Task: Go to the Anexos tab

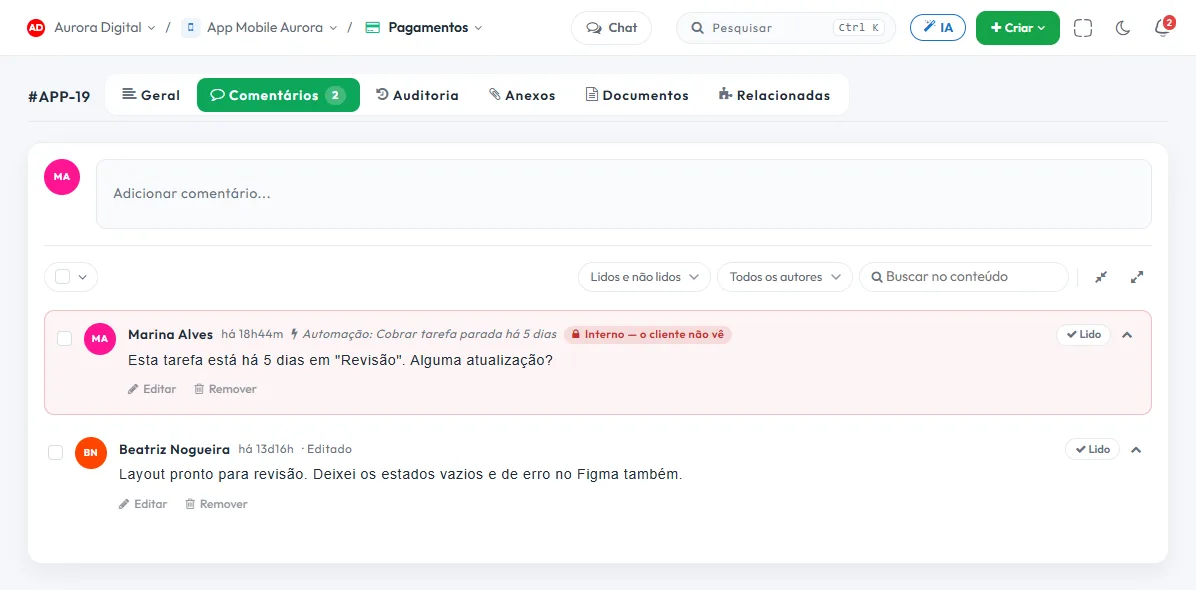Action: (x=522, y=95)
